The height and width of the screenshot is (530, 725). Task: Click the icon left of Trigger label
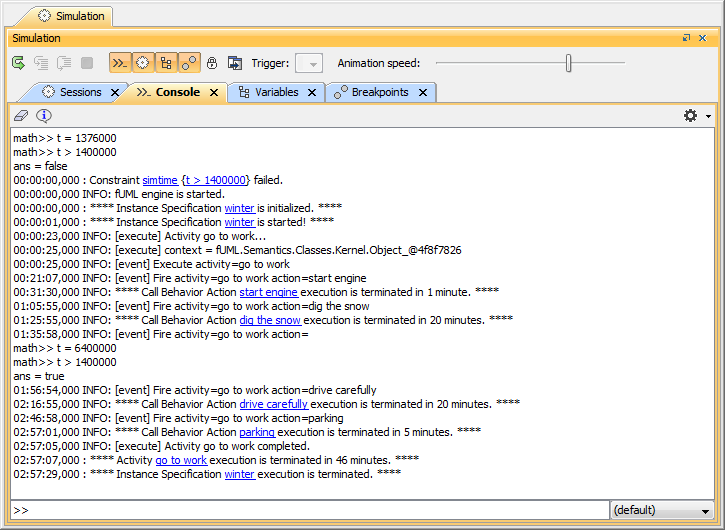coord(235,63)
